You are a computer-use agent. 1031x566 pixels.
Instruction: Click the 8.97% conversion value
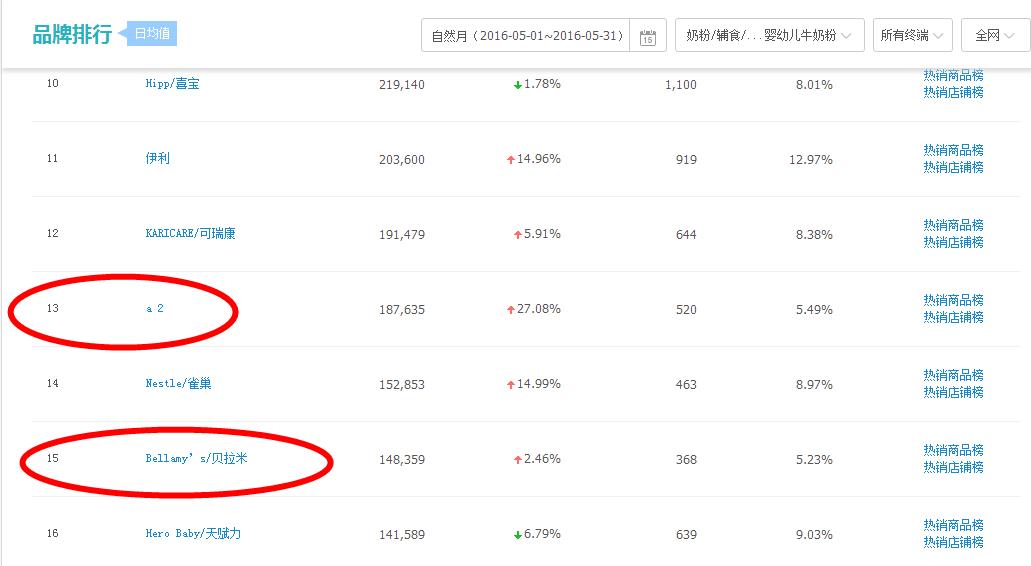point(814,385)
